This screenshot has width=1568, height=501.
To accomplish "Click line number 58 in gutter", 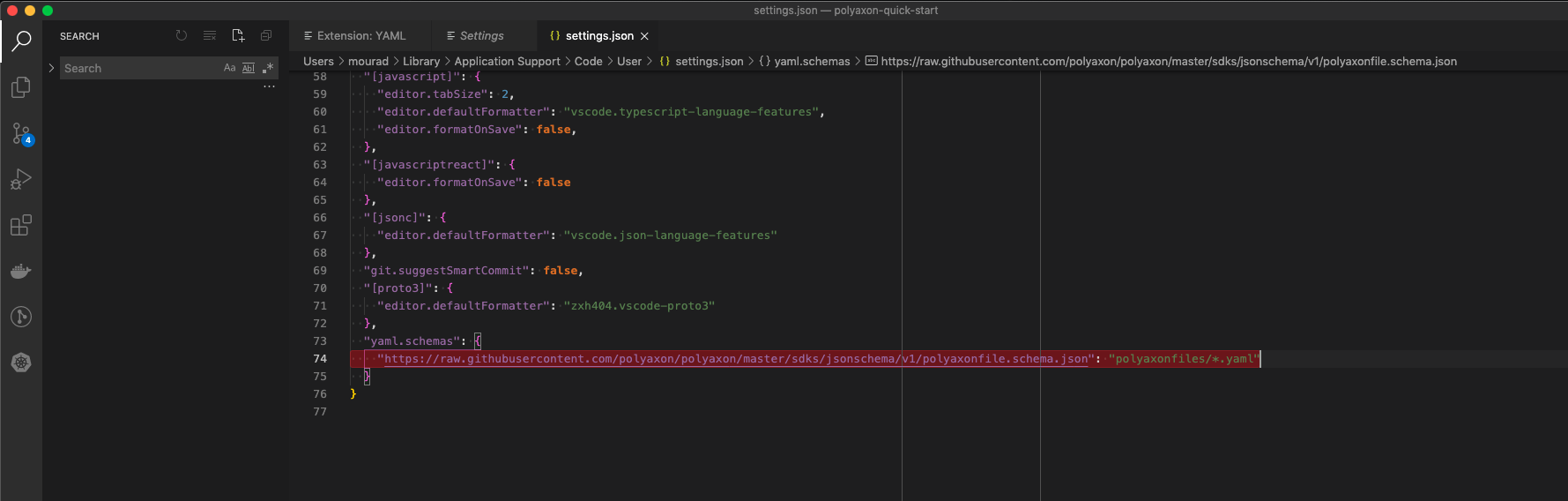I will click(x=320, y=77).
